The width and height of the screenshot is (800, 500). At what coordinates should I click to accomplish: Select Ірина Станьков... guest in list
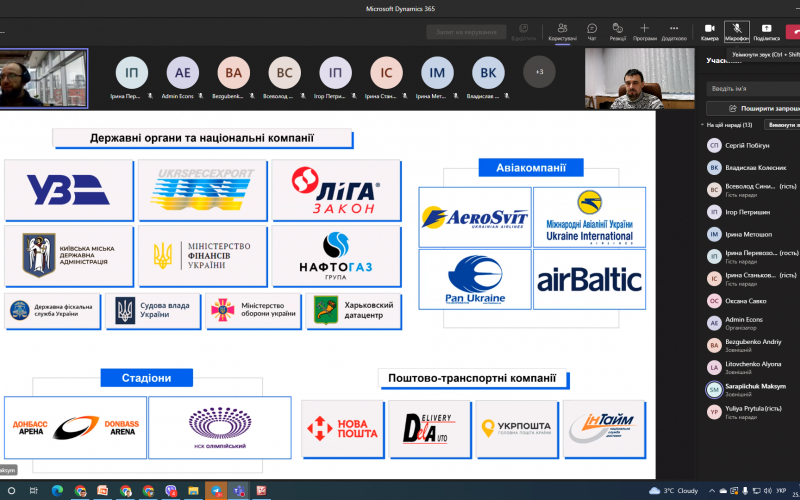(752, 279)
